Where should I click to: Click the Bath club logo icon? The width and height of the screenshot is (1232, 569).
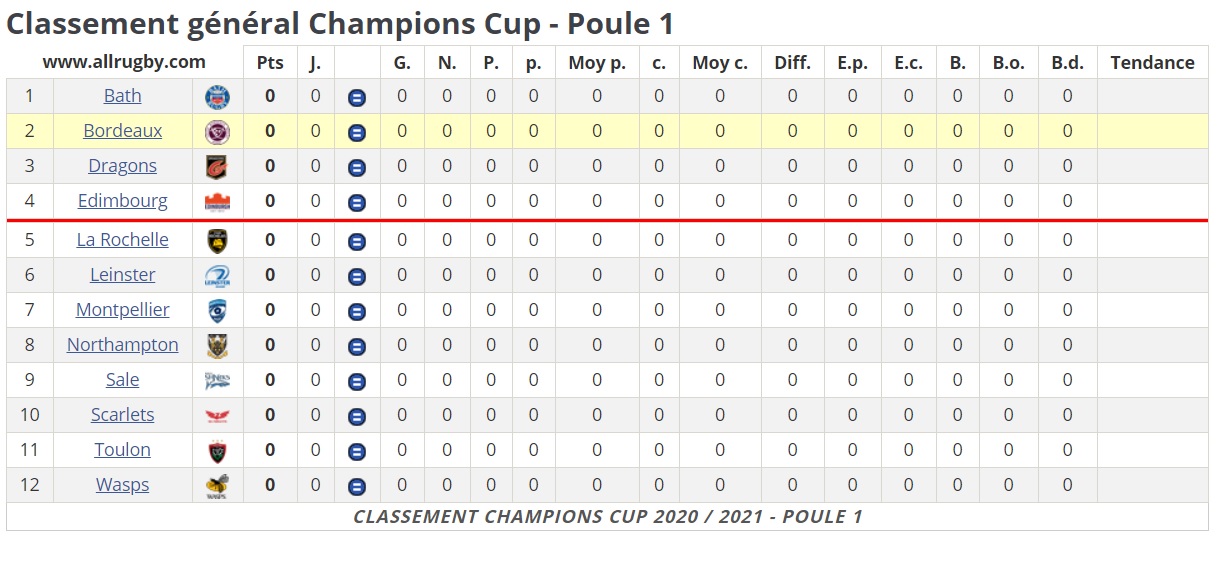[217, 97]
